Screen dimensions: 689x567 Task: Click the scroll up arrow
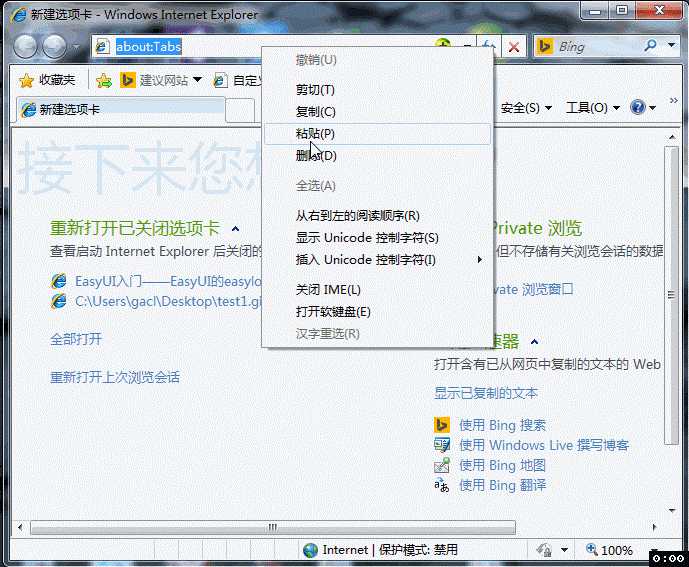672,137
